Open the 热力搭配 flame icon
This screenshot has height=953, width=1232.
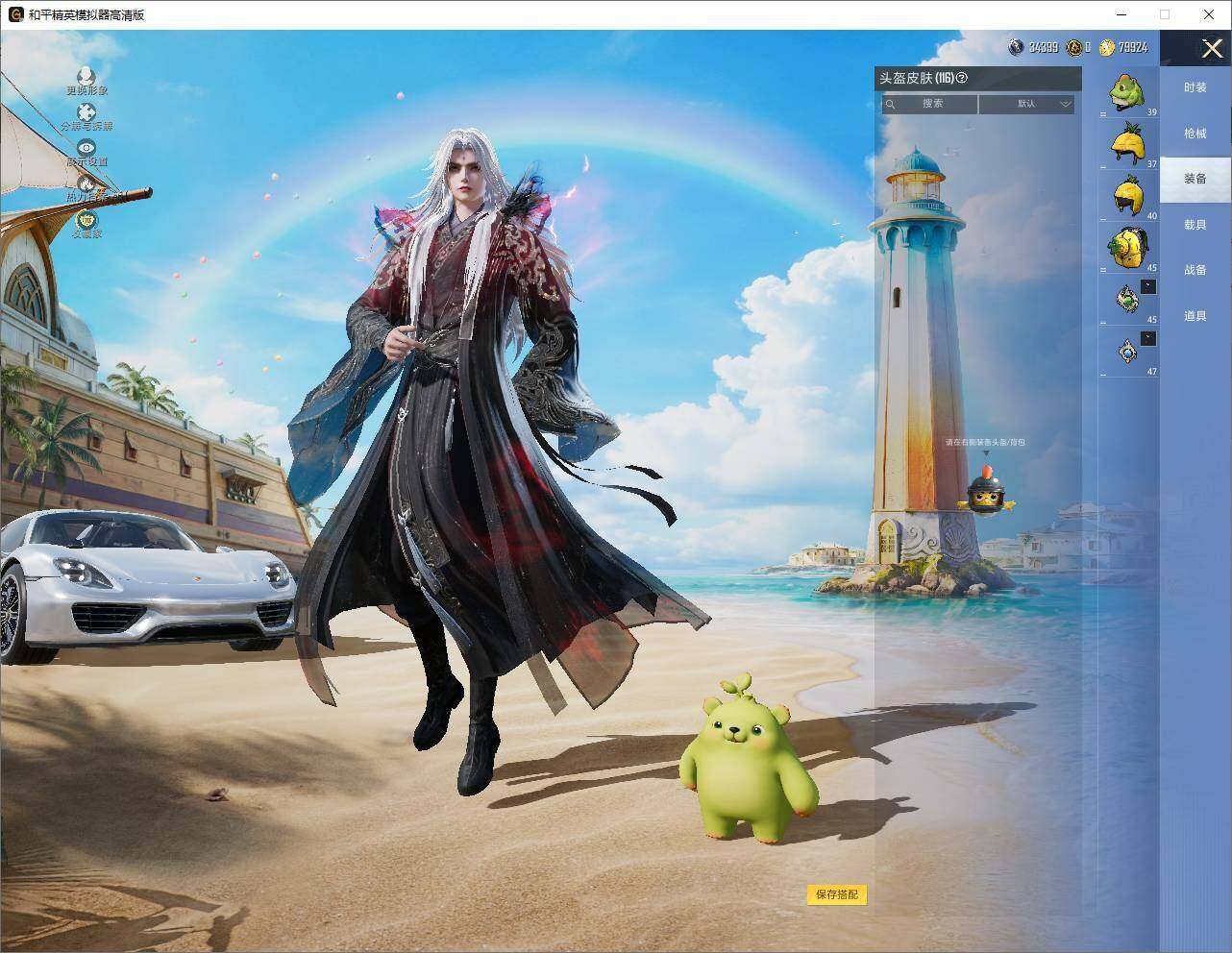tap(86, 183)
